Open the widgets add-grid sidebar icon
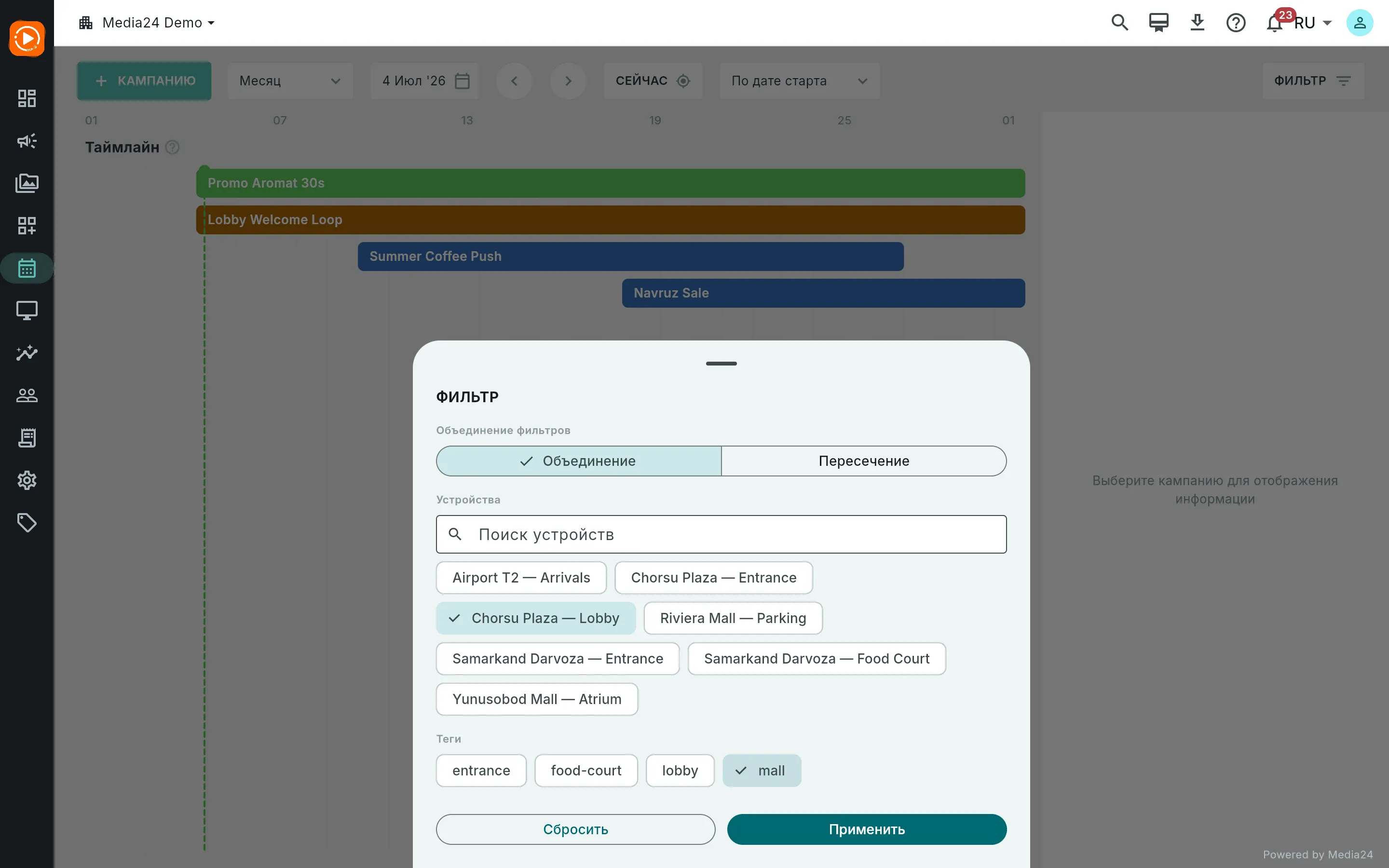This screenshot has width=1389, height=868. click(27, 226)
